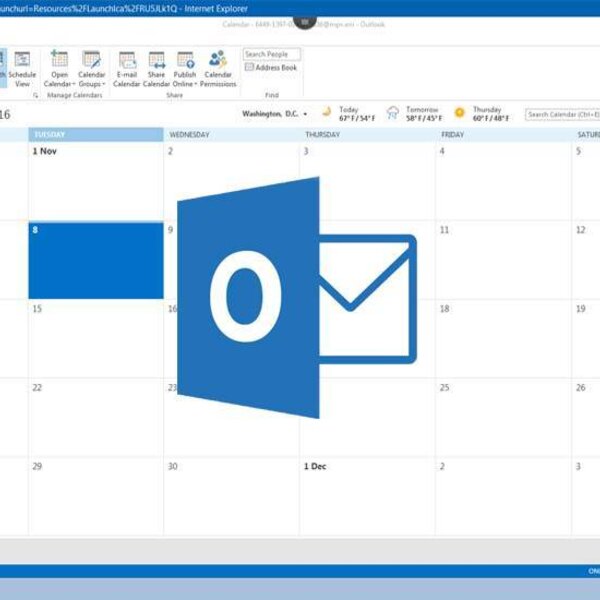
Task: Select the TUESDAY column header
Action: [x=96, y=135]
